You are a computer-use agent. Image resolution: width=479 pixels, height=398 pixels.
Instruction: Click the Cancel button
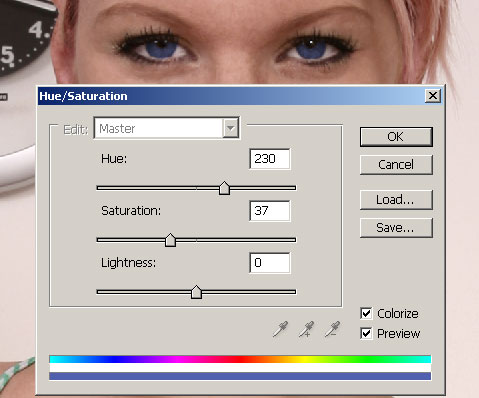pos(396,164)
